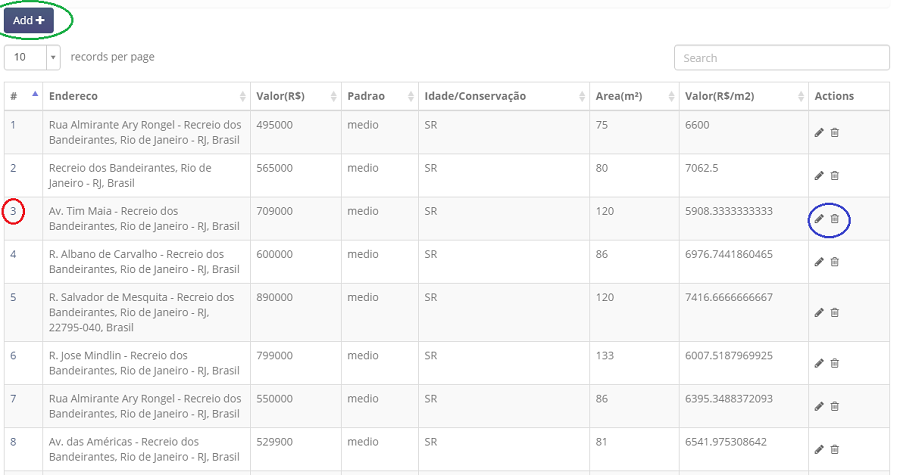Delete the R. Jose Mindlin row

coord(835,363)
